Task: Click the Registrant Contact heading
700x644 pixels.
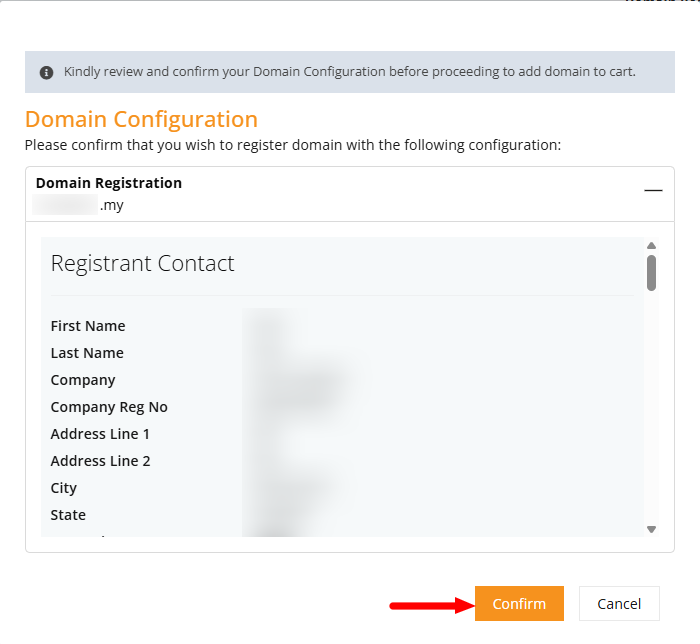Action: (x=142, y=263)
